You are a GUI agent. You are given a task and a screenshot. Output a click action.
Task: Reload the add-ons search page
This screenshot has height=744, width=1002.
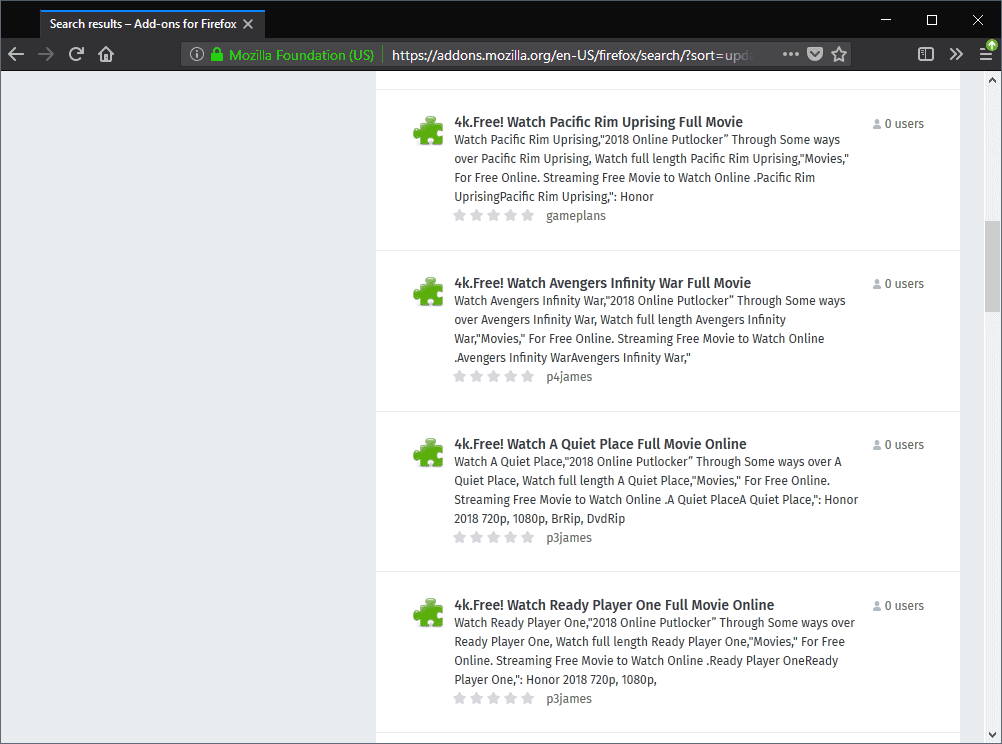(76, 54)
